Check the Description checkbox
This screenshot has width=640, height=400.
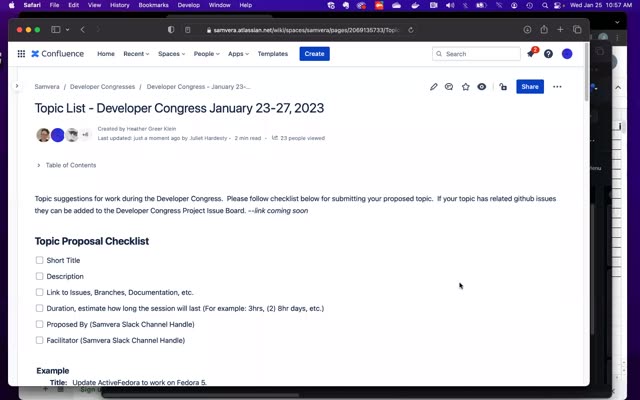point(39,276)
